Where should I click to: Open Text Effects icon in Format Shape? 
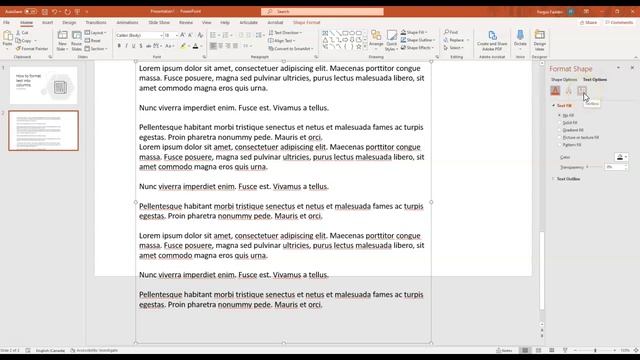pos(569,90)
